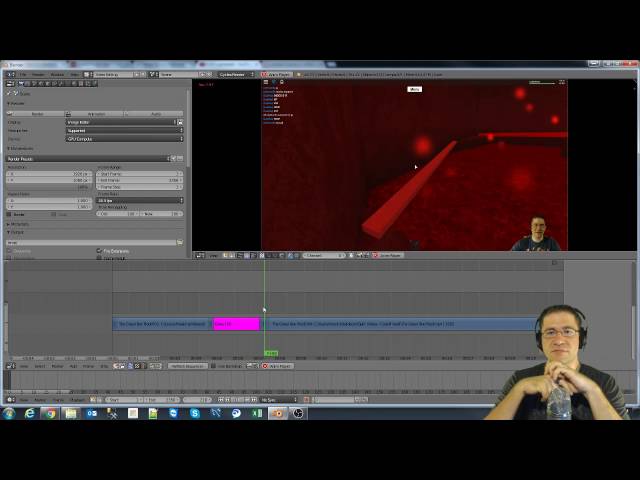Click End Frame field in Frame Range

(x=140, y=180)
